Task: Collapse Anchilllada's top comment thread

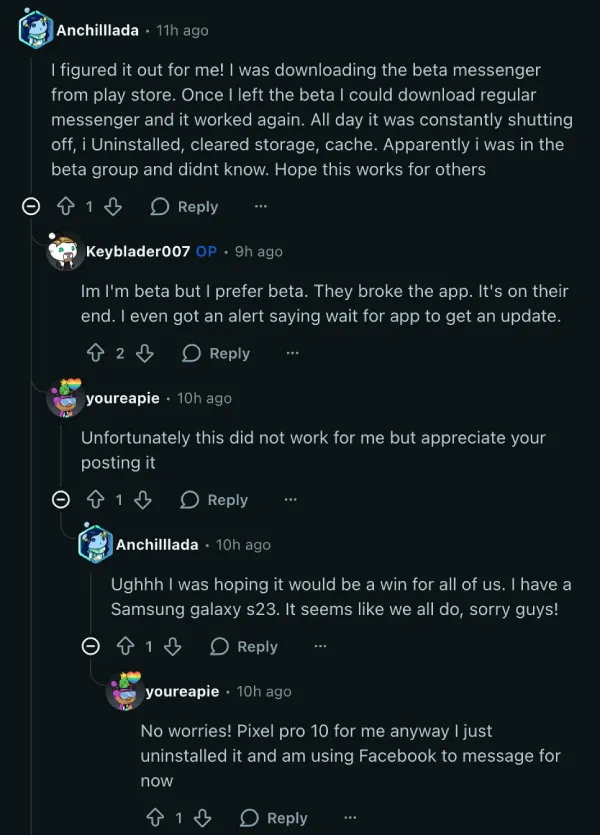Action: [x=31, y=206]
